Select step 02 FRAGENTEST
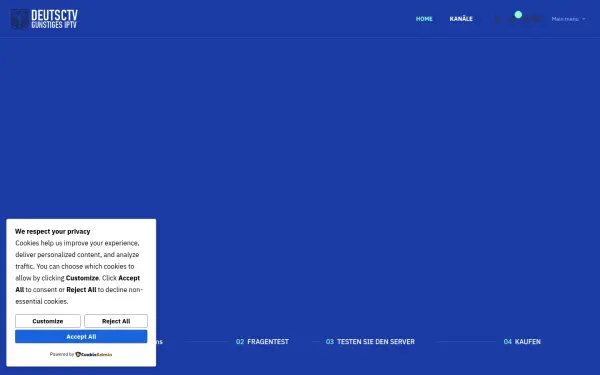This screenshot has height=375, width=600. coord(262,342)
